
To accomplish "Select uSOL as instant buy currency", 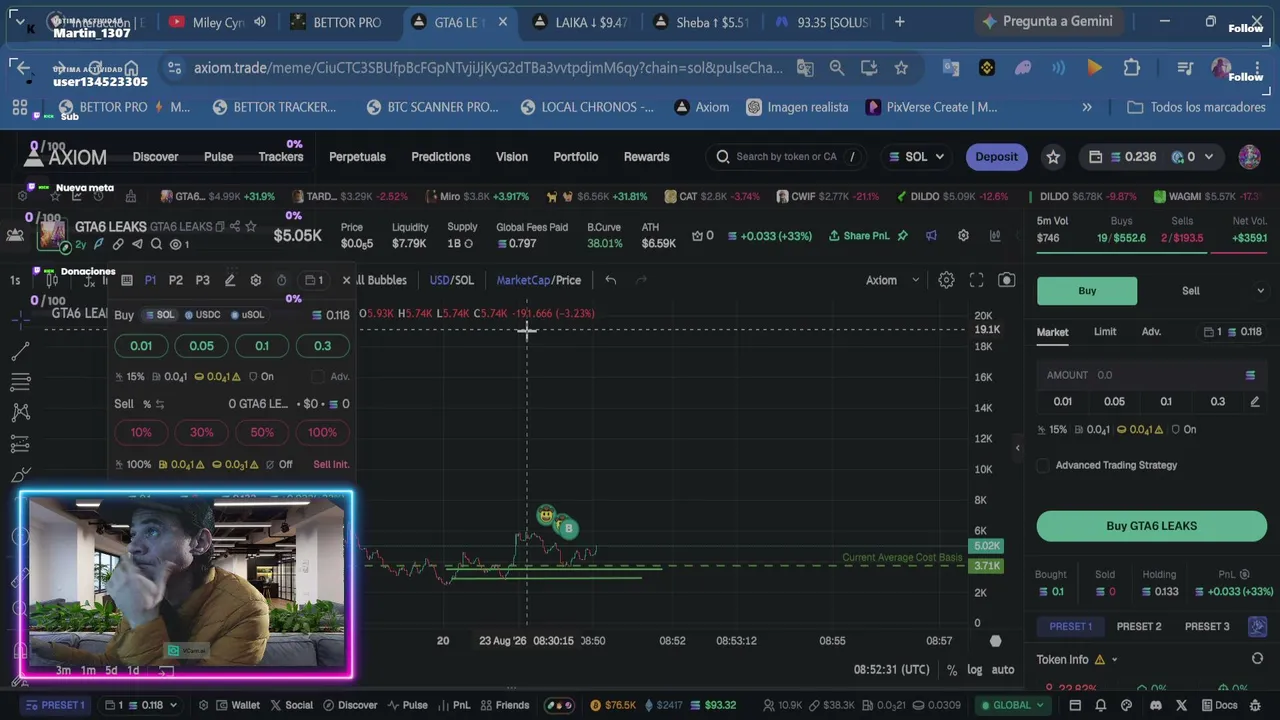I will pos(247,315).
